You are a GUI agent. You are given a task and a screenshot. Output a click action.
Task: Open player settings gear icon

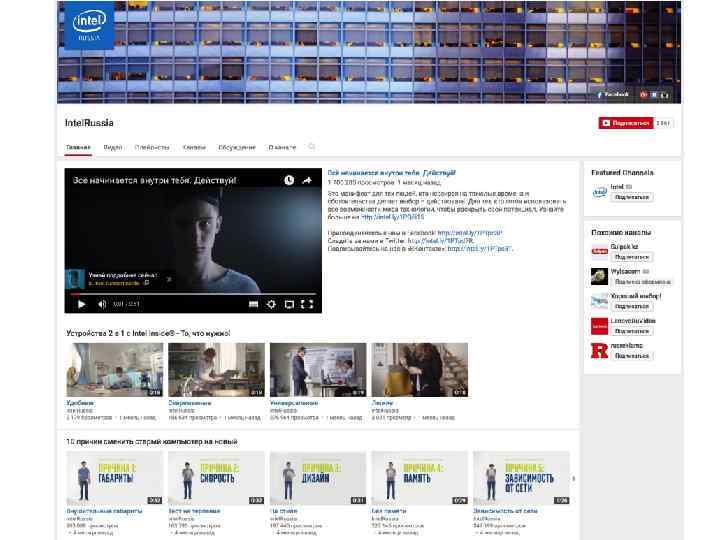tap(271, 304)
